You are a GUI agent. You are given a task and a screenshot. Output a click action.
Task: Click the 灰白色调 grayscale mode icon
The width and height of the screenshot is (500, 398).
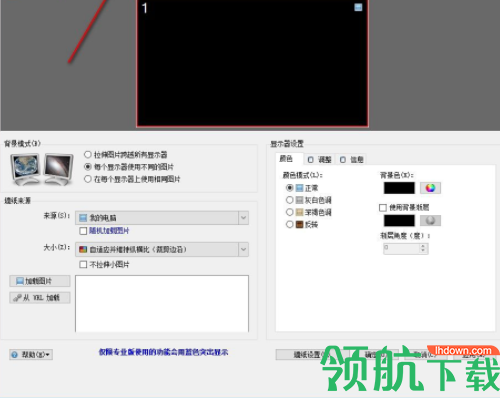pos(299,200)
